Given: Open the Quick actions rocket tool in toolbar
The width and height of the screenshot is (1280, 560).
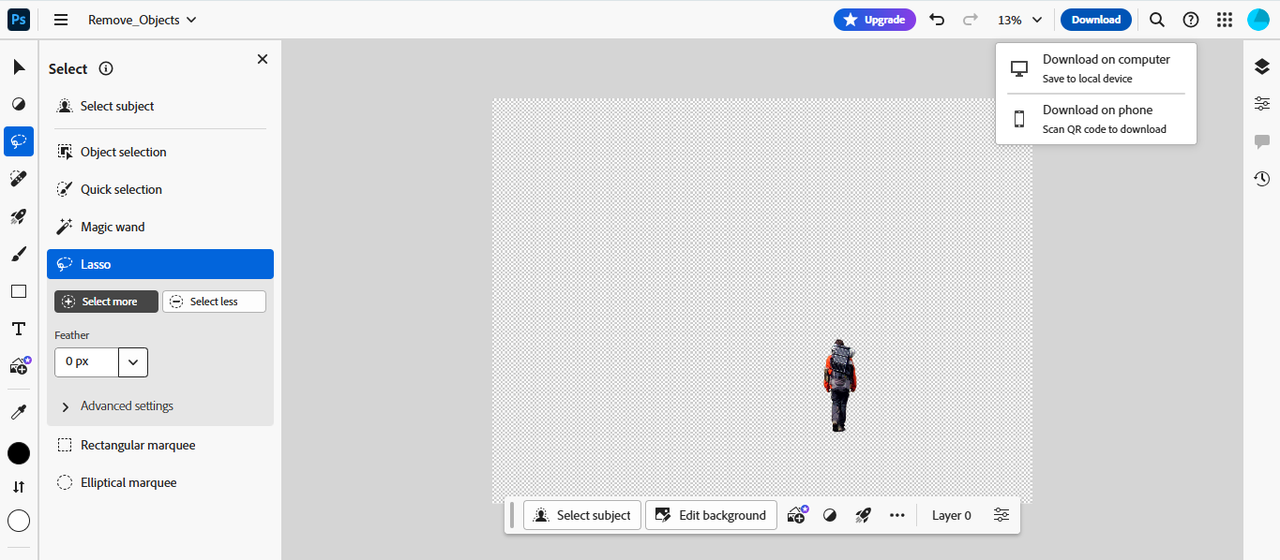Looking at the screenshot, I should (x=18, y=216).
